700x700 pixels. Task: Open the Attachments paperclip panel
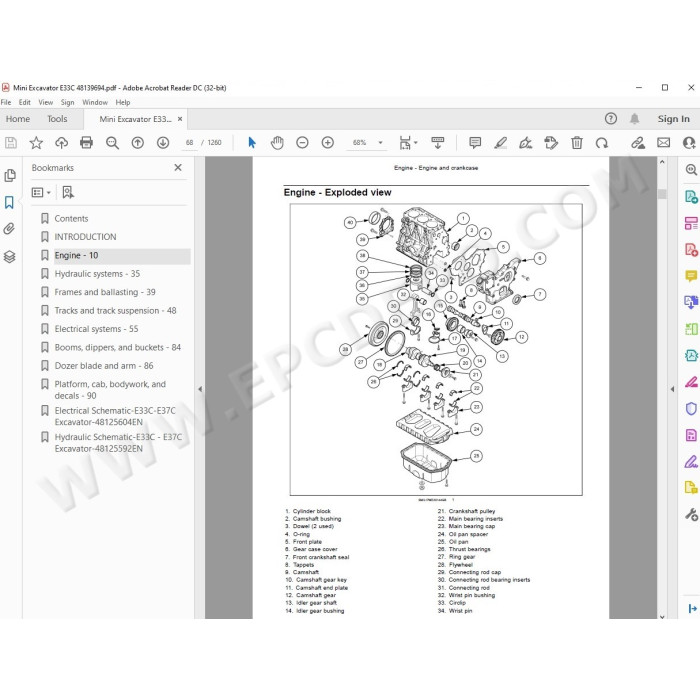pos(9,229)
